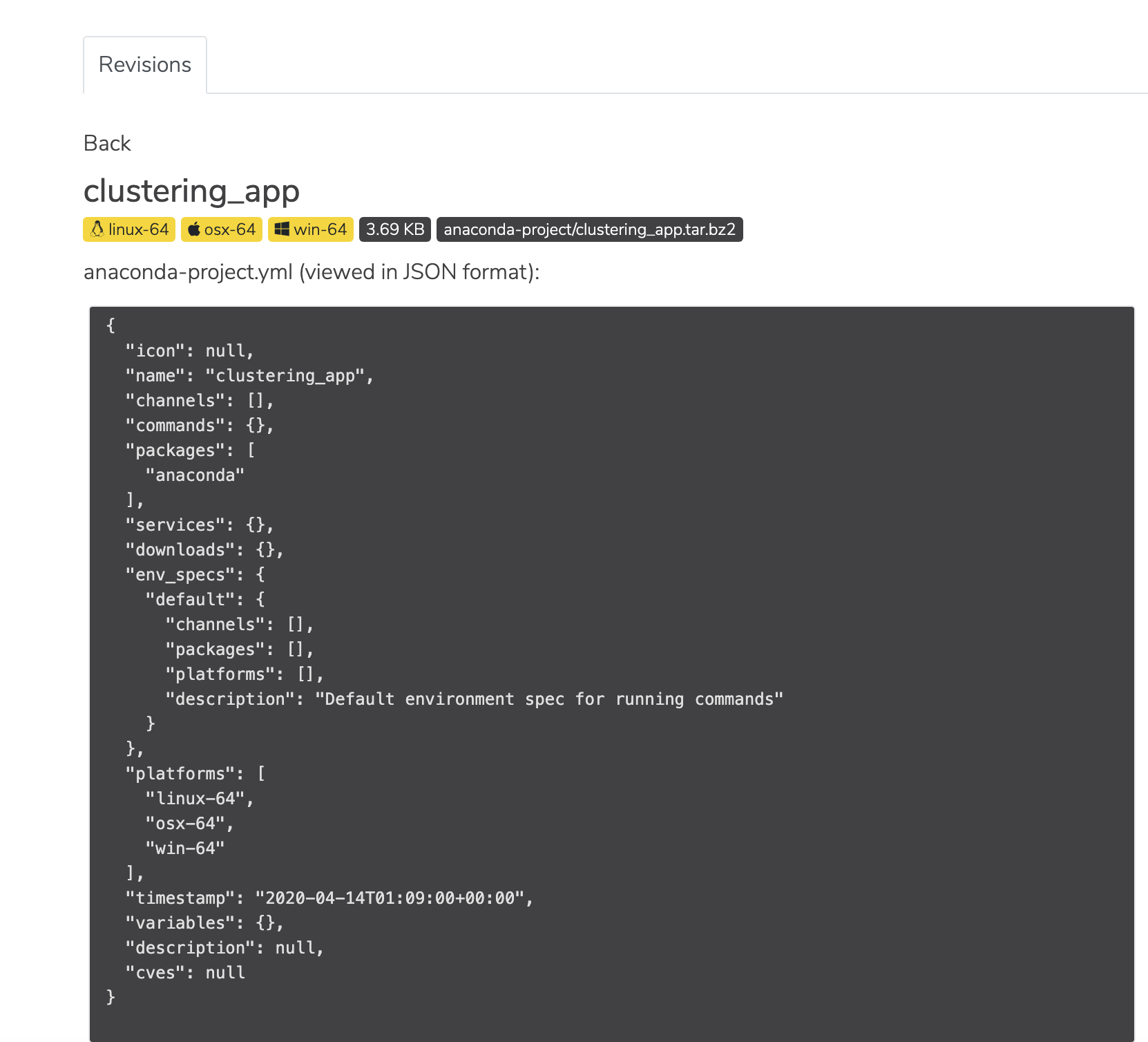Click the "description": null line
The image size is (1148, 1042).
point(224,948)
